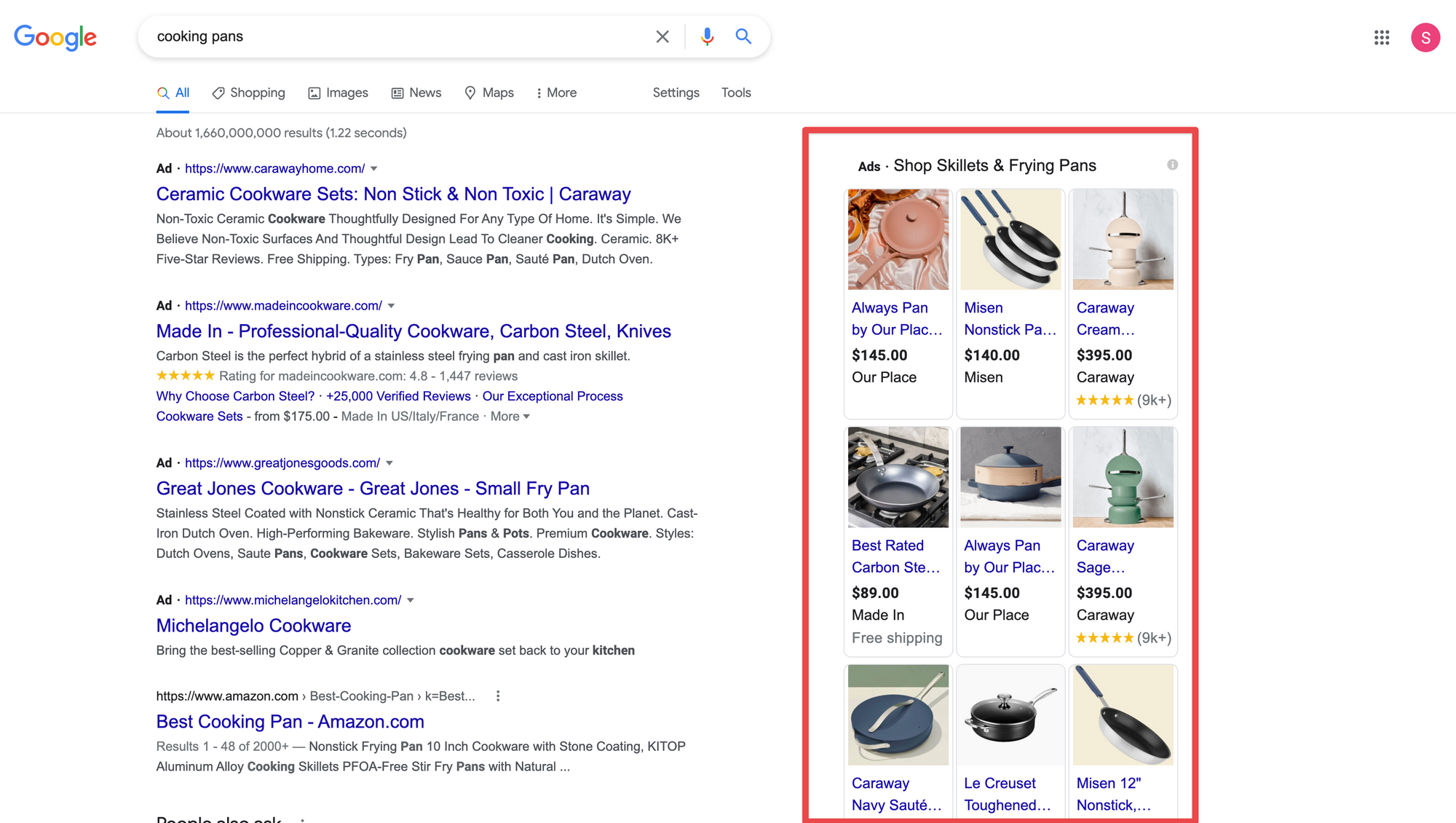
Task: Open the Michelangelo Cookware ad link
Action: pyautogui.click(x=253, y=626)
